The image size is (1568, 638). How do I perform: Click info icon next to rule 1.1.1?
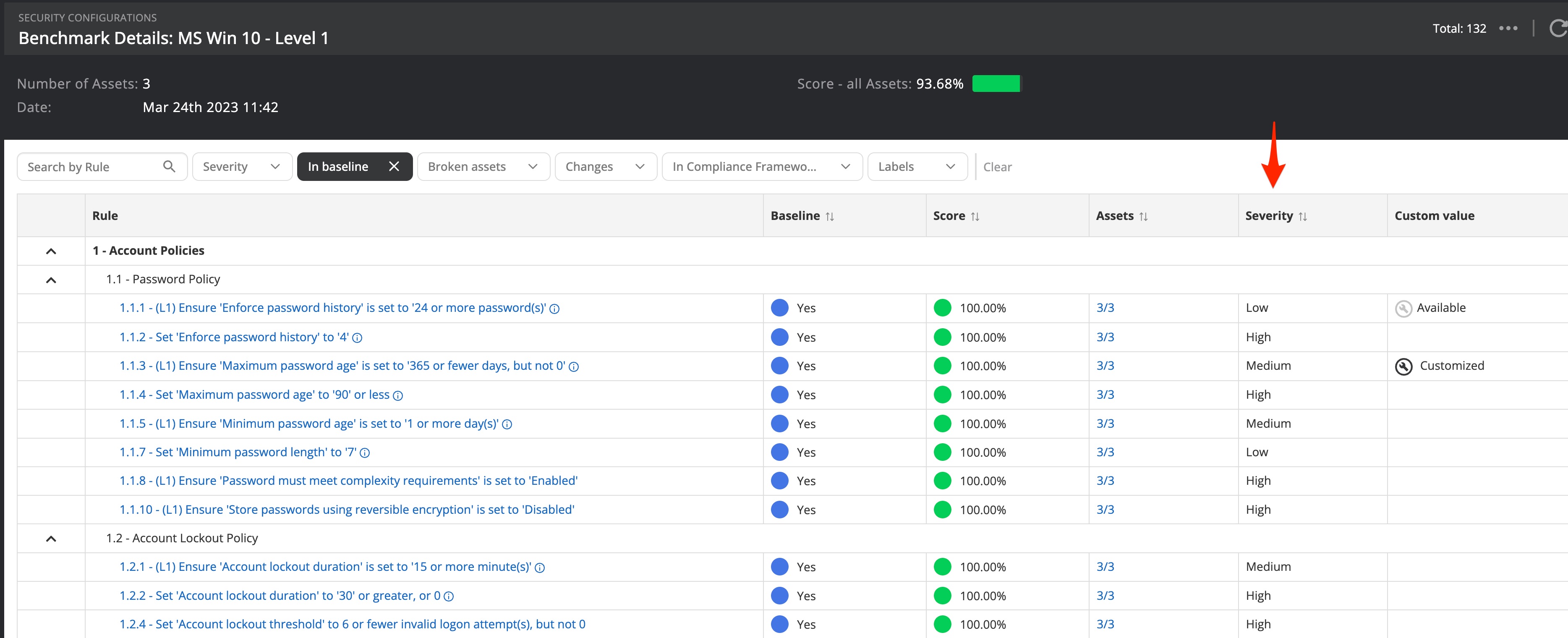[x=554, y=309]
